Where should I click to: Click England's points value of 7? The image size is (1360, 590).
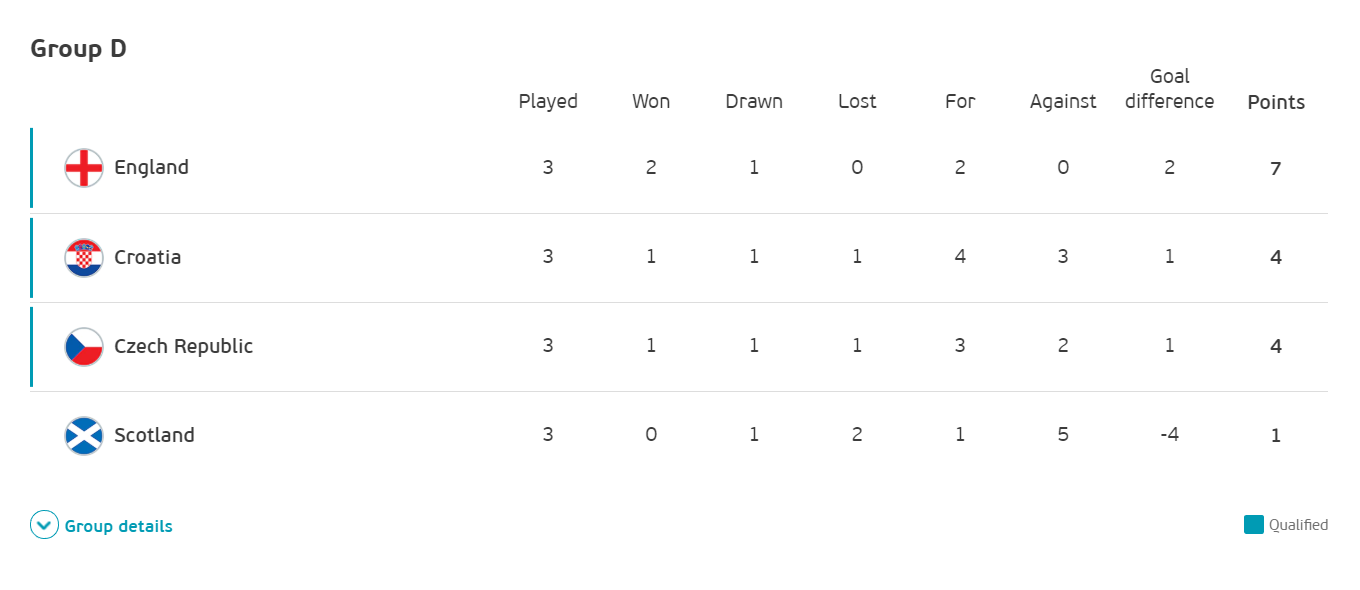point(1276,168)
